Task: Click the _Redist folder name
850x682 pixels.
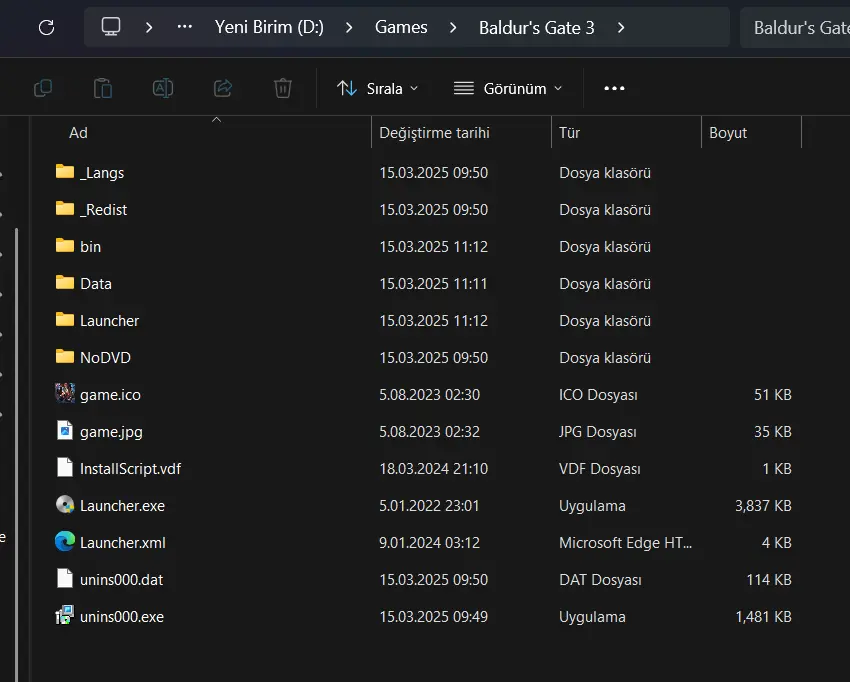Action: [104, 210]
